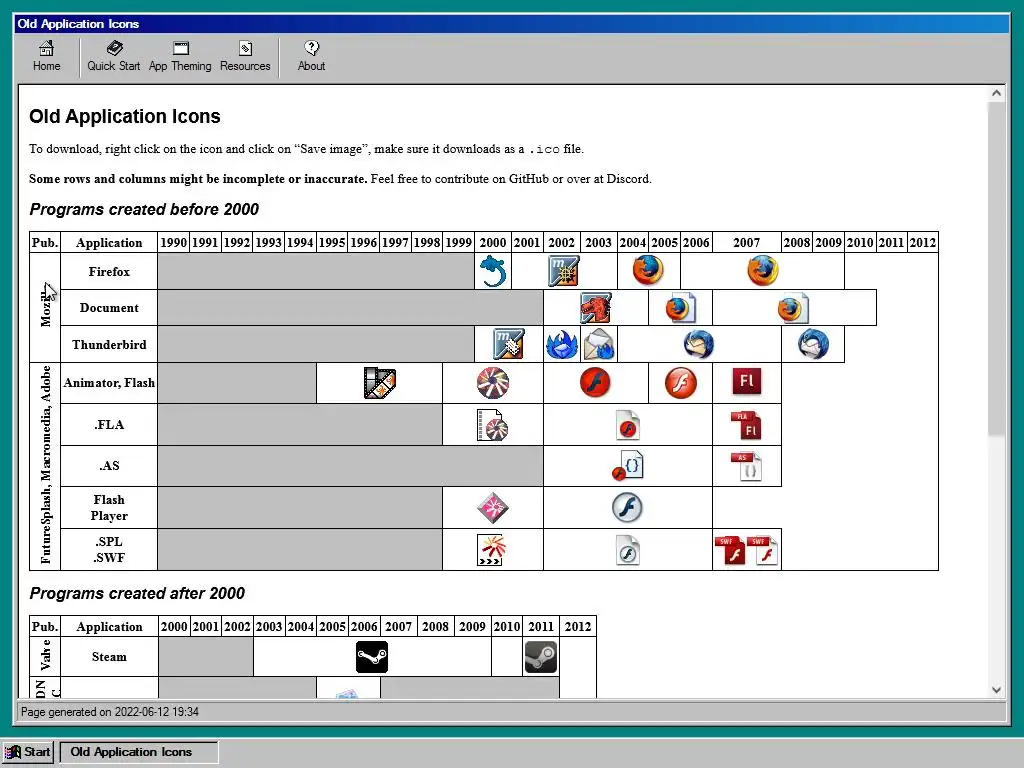Screen dimensions: 1024x768
Task: Select the 2005 orange-red Flash circle icon
Action: [x=680, y=383]
